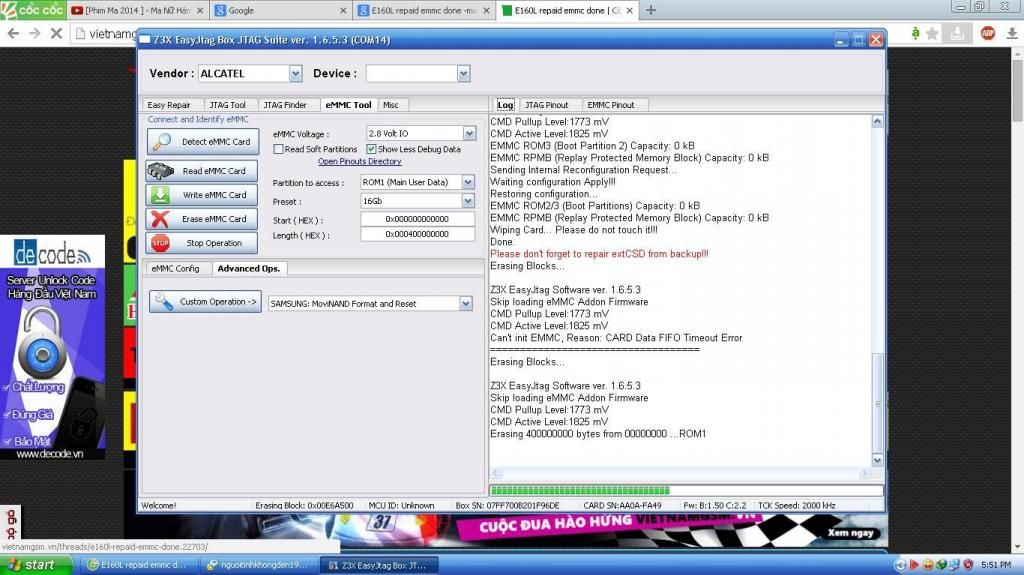
Task: Select the Advanced Ops. tab
Action: point(248,268)
